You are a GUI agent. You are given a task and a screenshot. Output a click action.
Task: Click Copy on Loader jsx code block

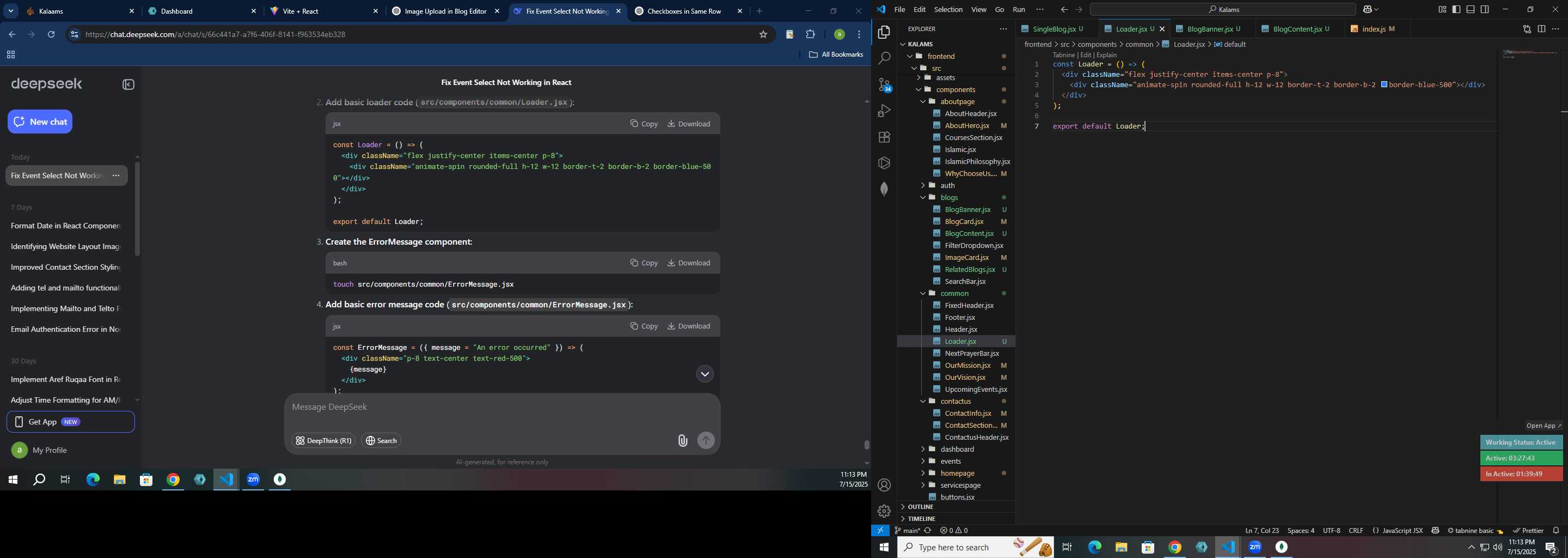coord(644,124)
